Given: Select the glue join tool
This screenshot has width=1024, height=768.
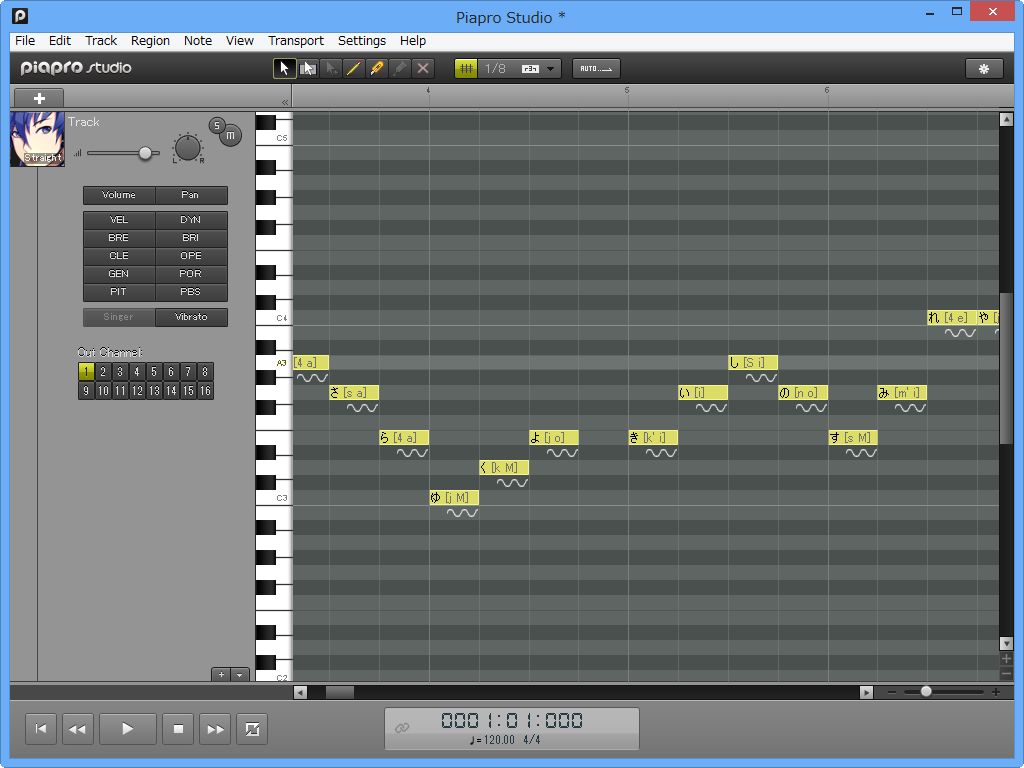Looking at the screenshot, I should (x=400, y=69).
